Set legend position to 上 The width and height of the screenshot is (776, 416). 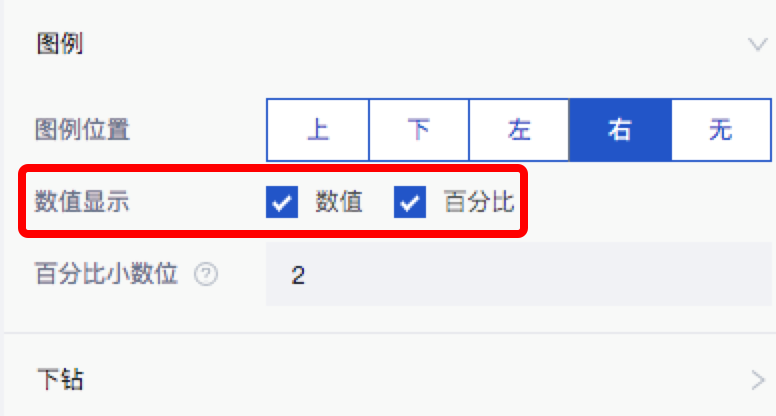point(318,130)
